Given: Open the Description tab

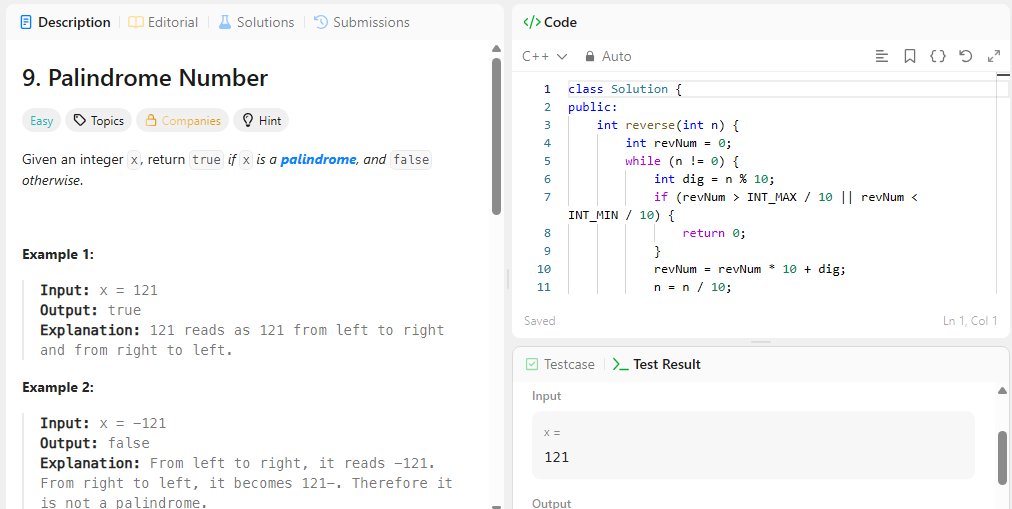Looking at the screenshot, I should click(x=65, y=22).
